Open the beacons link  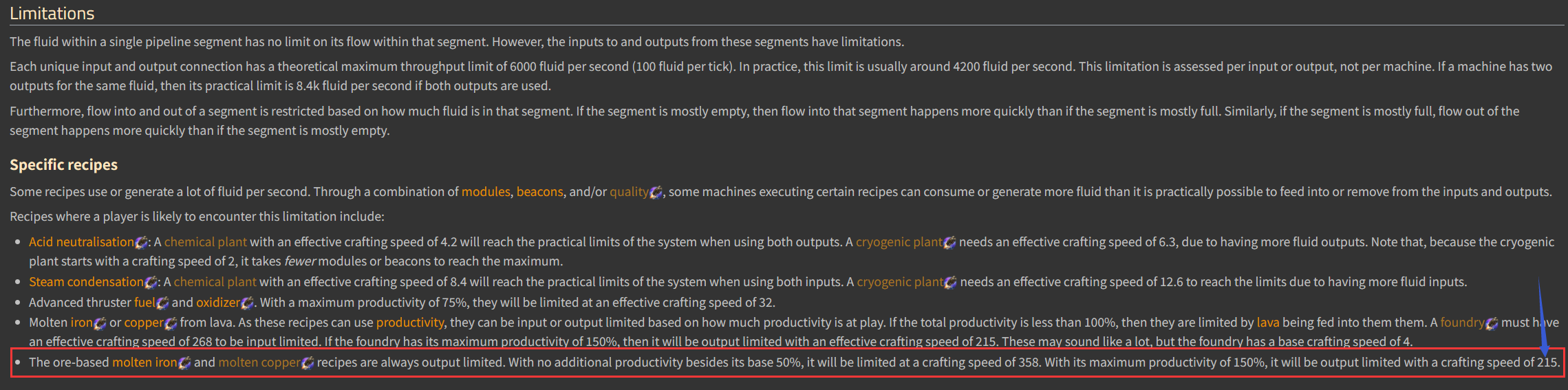coord(539,192)
